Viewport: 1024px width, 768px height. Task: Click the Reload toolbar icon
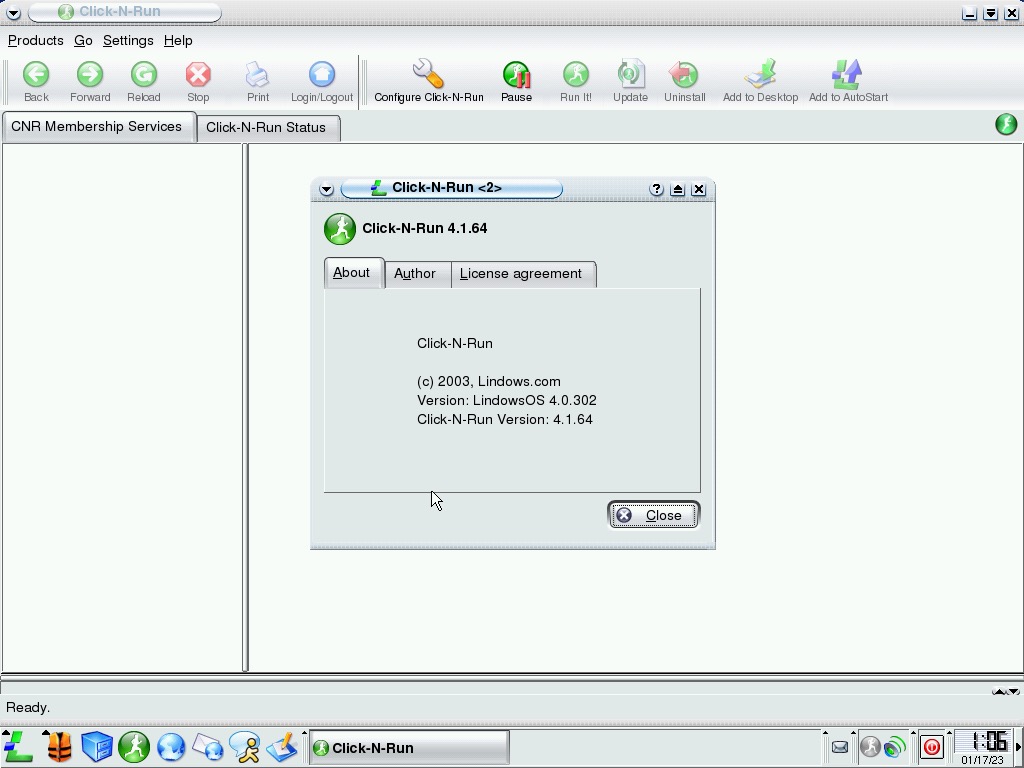pyautogui.click(x=143, y=75)
